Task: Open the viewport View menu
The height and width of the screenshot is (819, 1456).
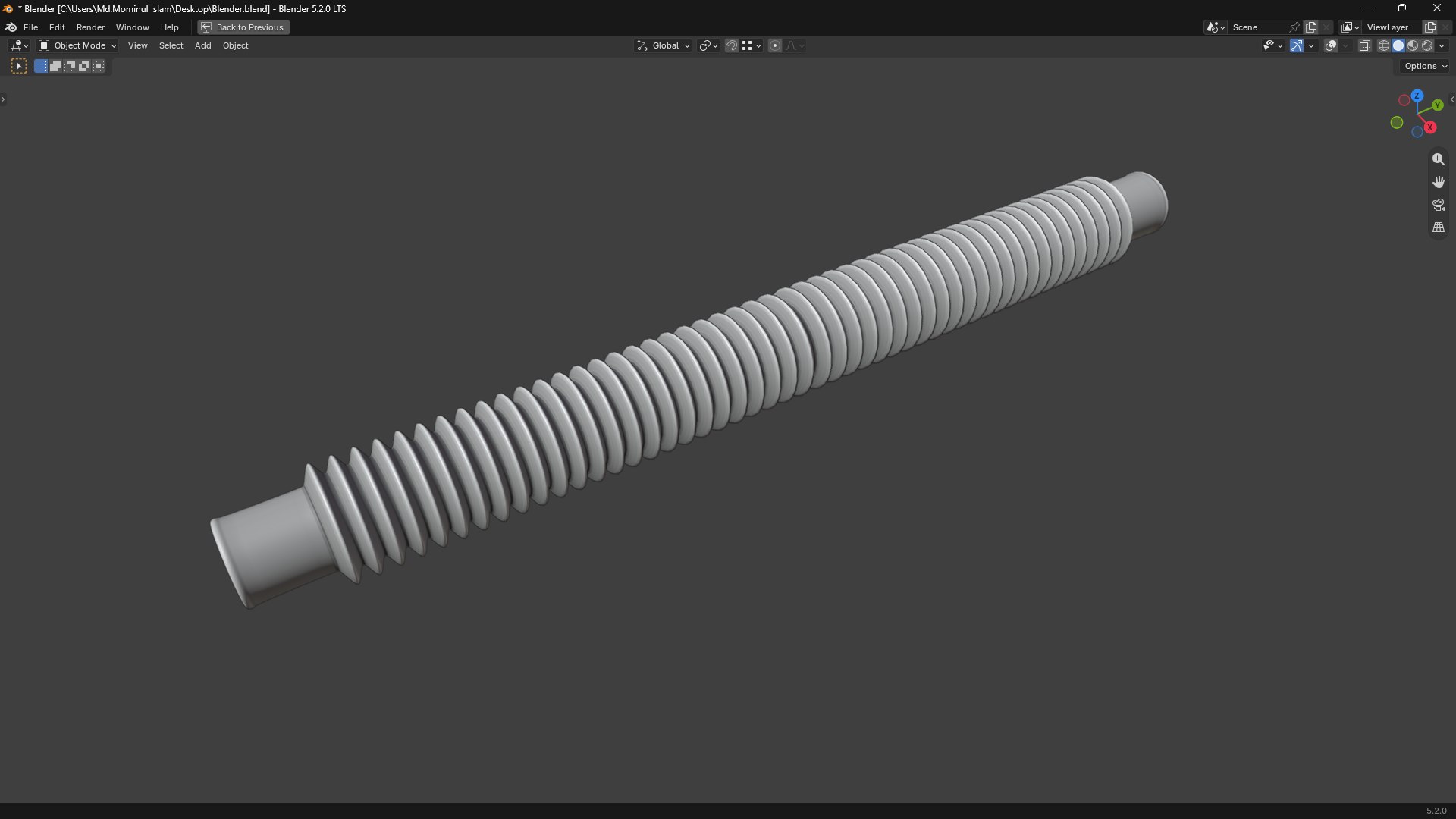Action: coord(137,45)
